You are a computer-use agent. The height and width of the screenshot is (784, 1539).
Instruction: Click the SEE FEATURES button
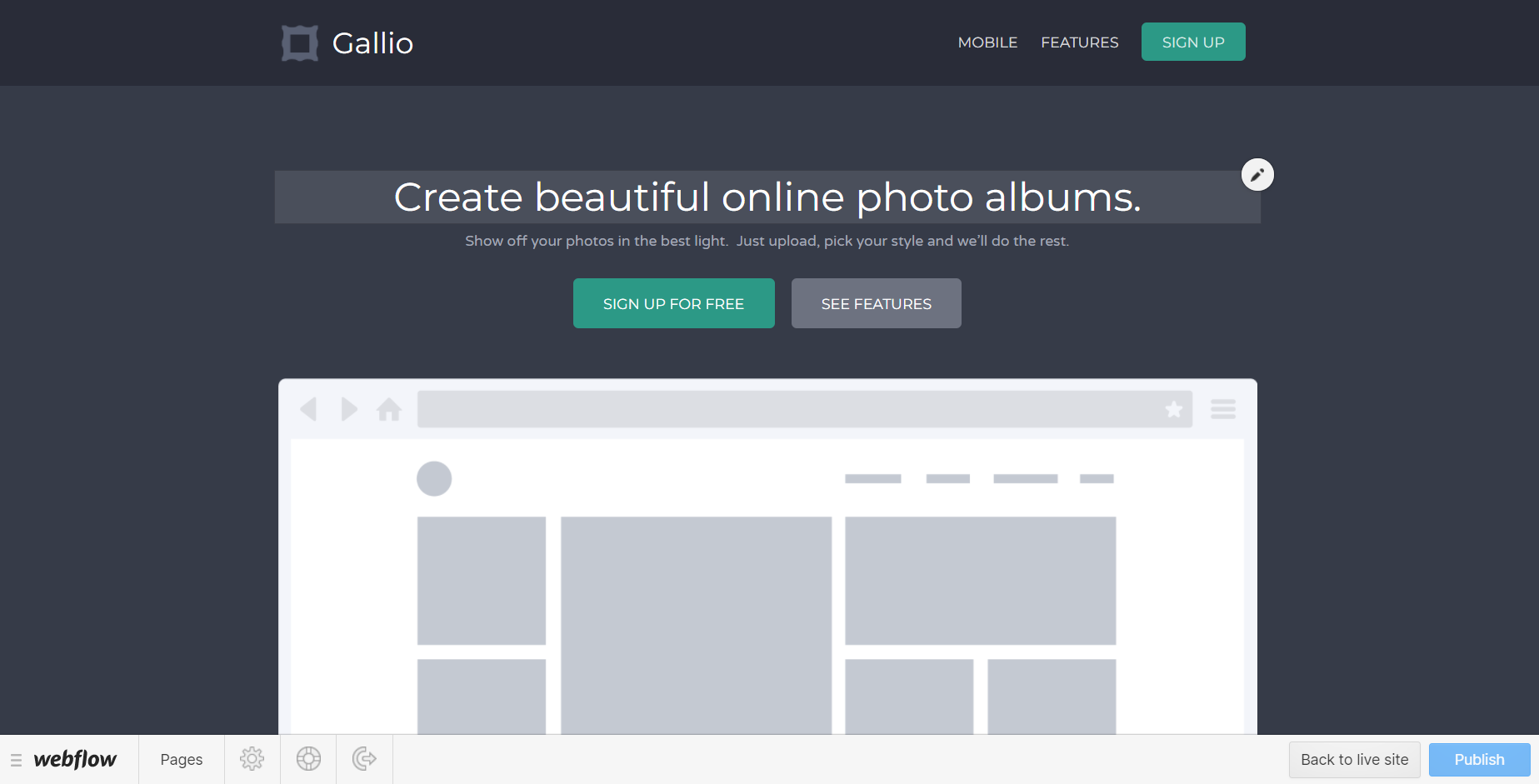876,303
